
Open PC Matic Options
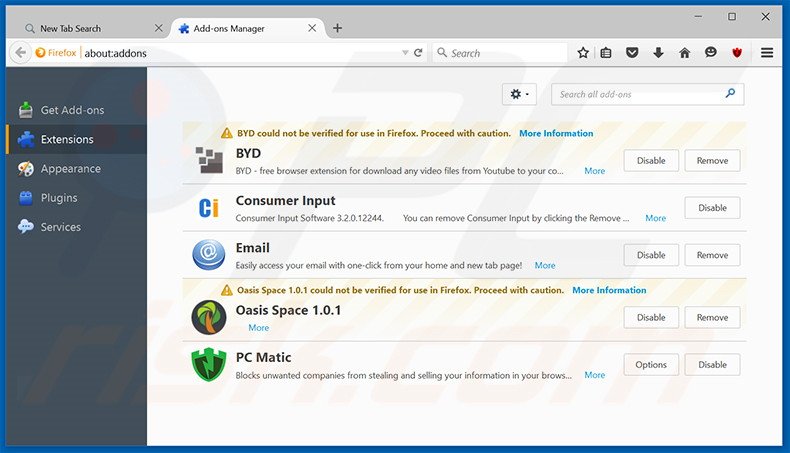pyautogui.click(x=651, y=364)
